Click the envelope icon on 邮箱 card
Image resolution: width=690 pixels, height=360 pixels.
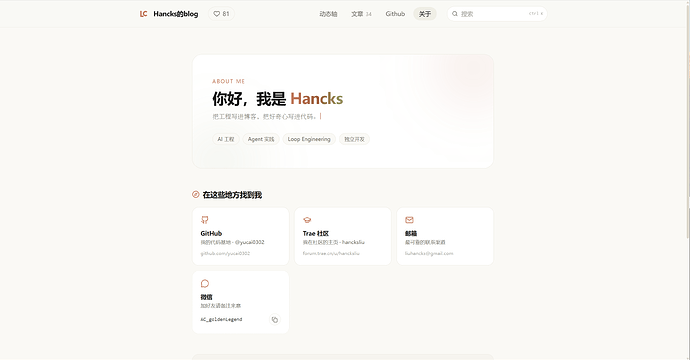(409, 220)
